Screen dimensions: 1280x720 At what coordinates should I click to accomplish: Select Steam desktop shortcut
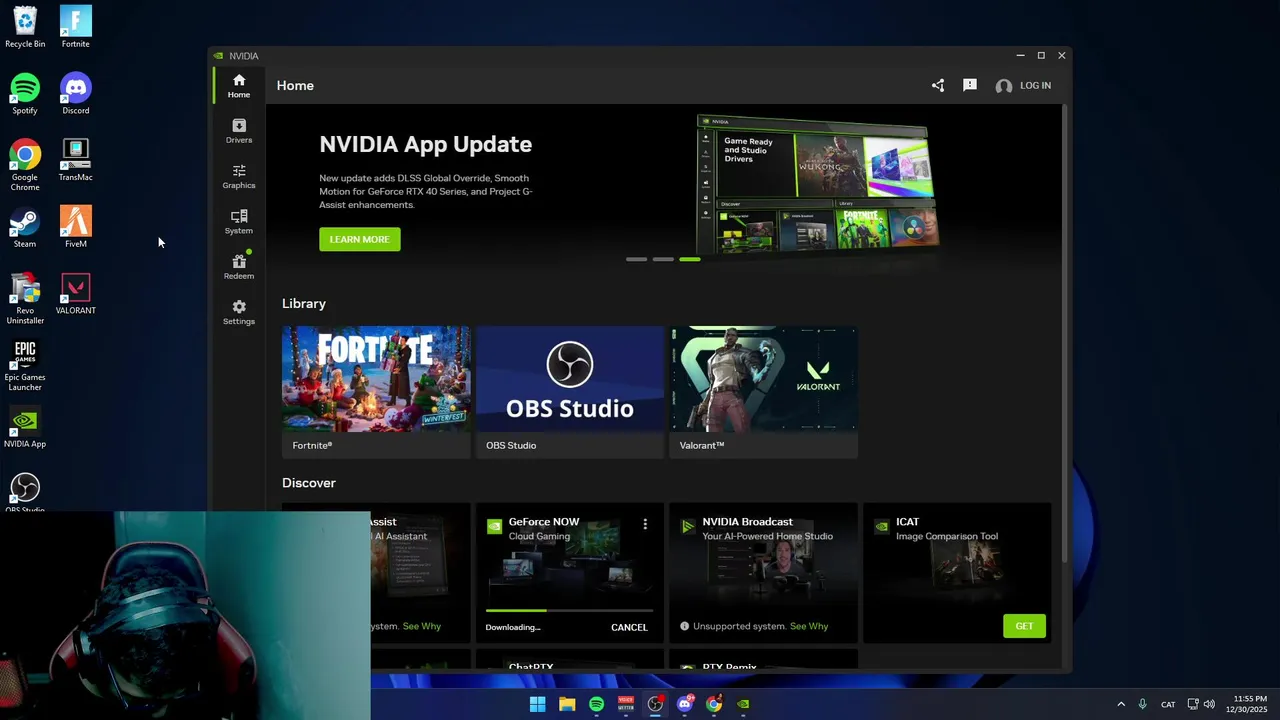25,227
